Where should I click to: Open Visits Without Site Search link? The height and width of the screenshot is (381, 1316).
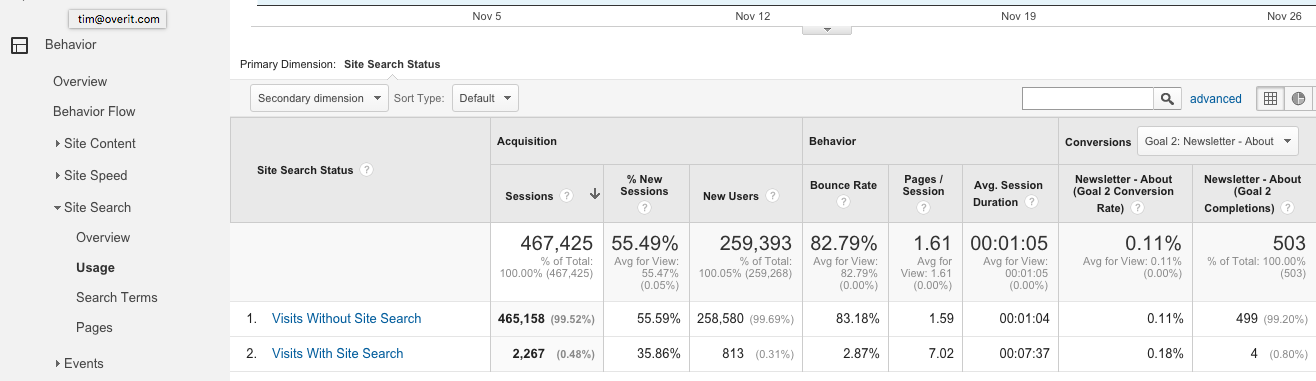coord(347,318)
